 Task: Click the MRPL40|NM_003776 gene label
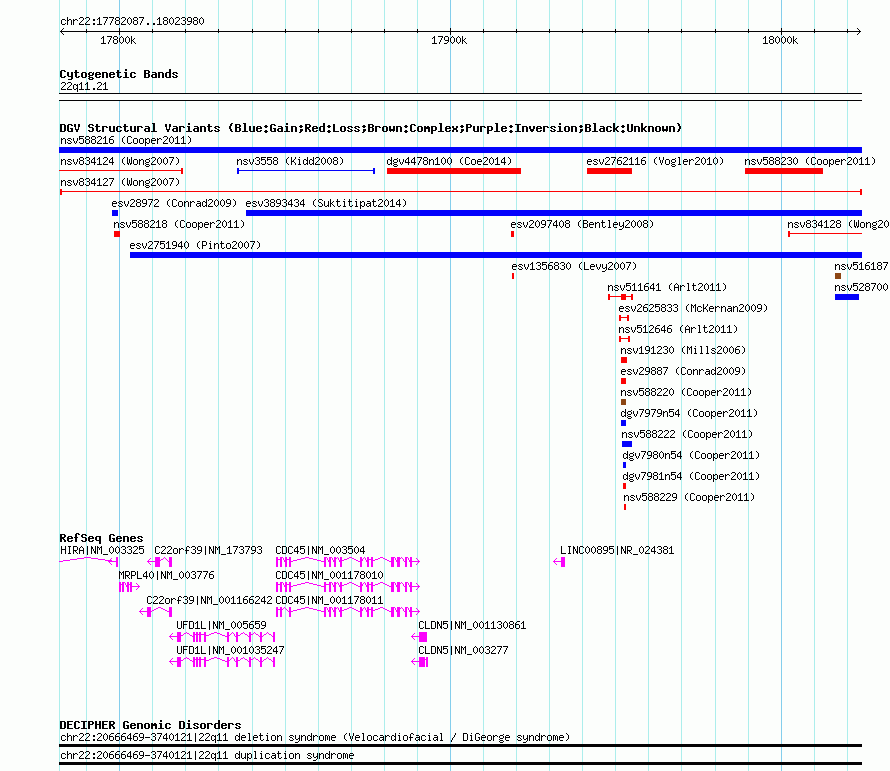click(x=166, y=575)
